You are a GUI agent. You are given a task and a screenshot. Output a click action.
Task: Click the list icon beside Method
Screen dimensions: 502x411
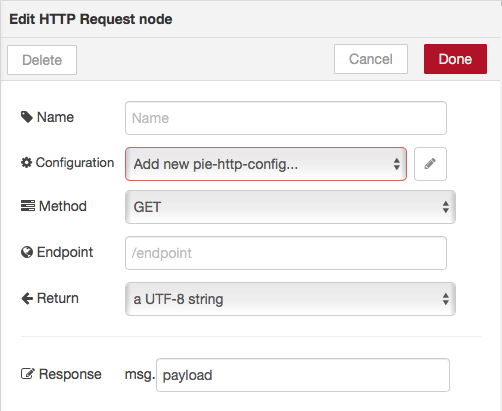[x=28, y=206]
